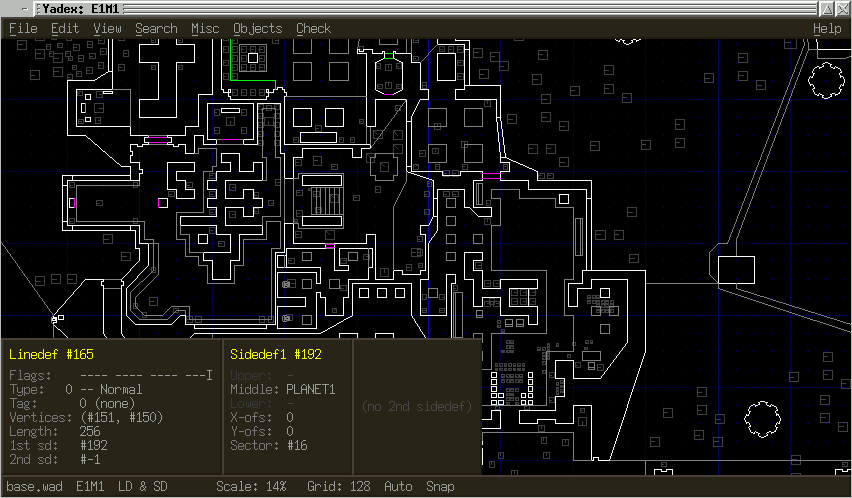Click the Middle texture PLANET1 value
Screen dimensions: 852x498
pos(311,390)
